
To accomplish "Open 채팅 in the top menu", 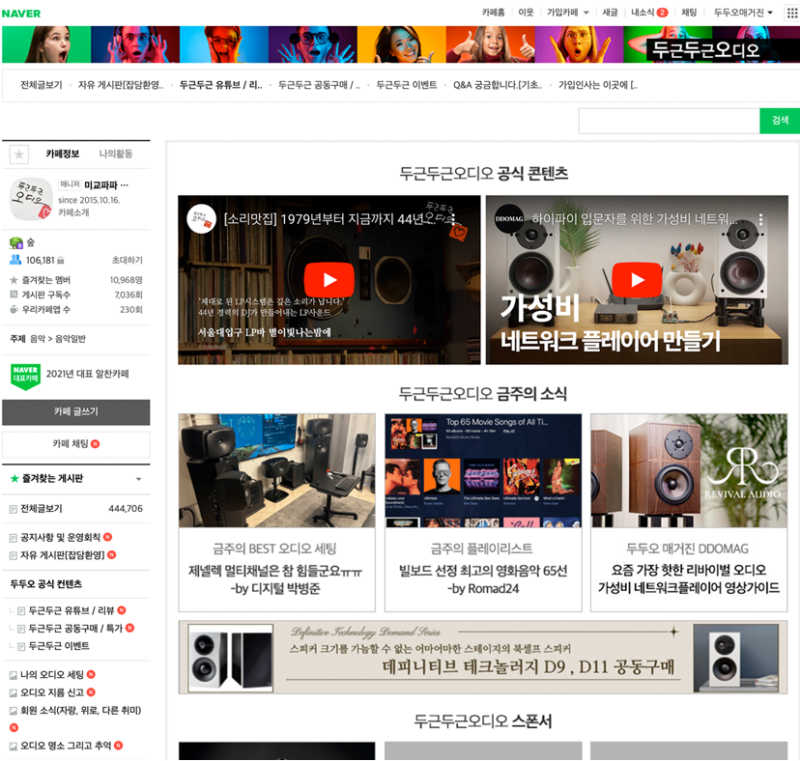I will point(689,13).
